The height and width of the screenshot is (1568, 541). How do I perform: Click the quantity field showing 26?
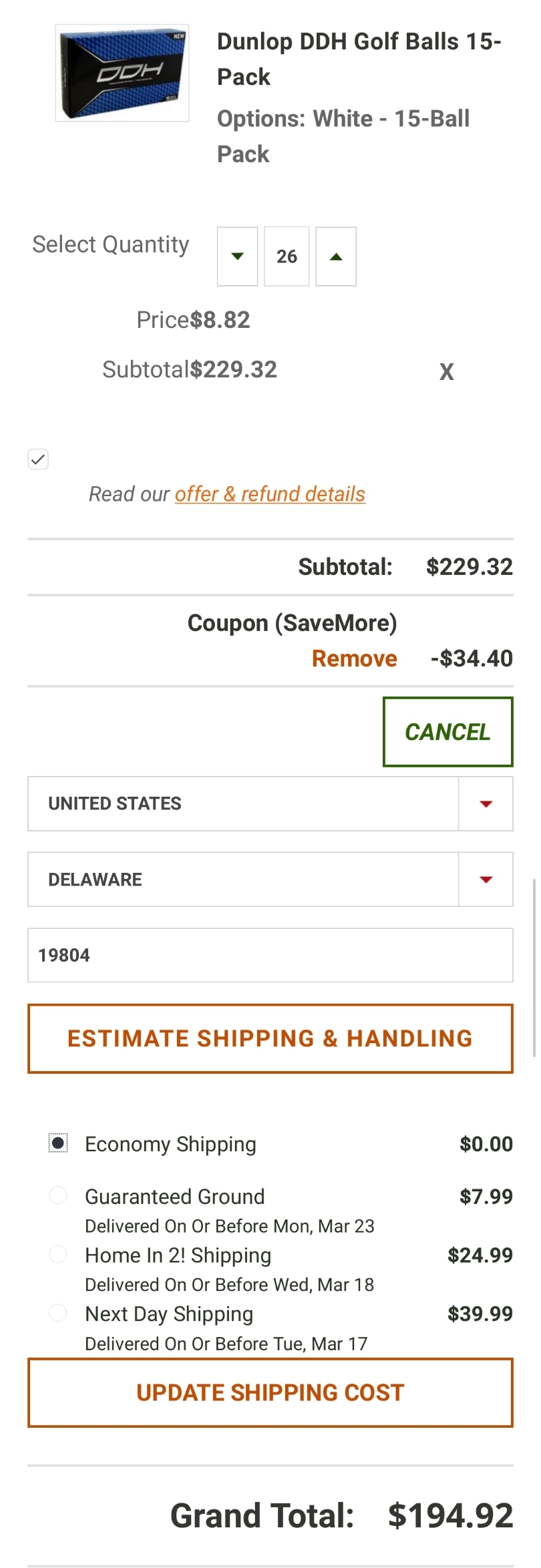pos(287,256)
